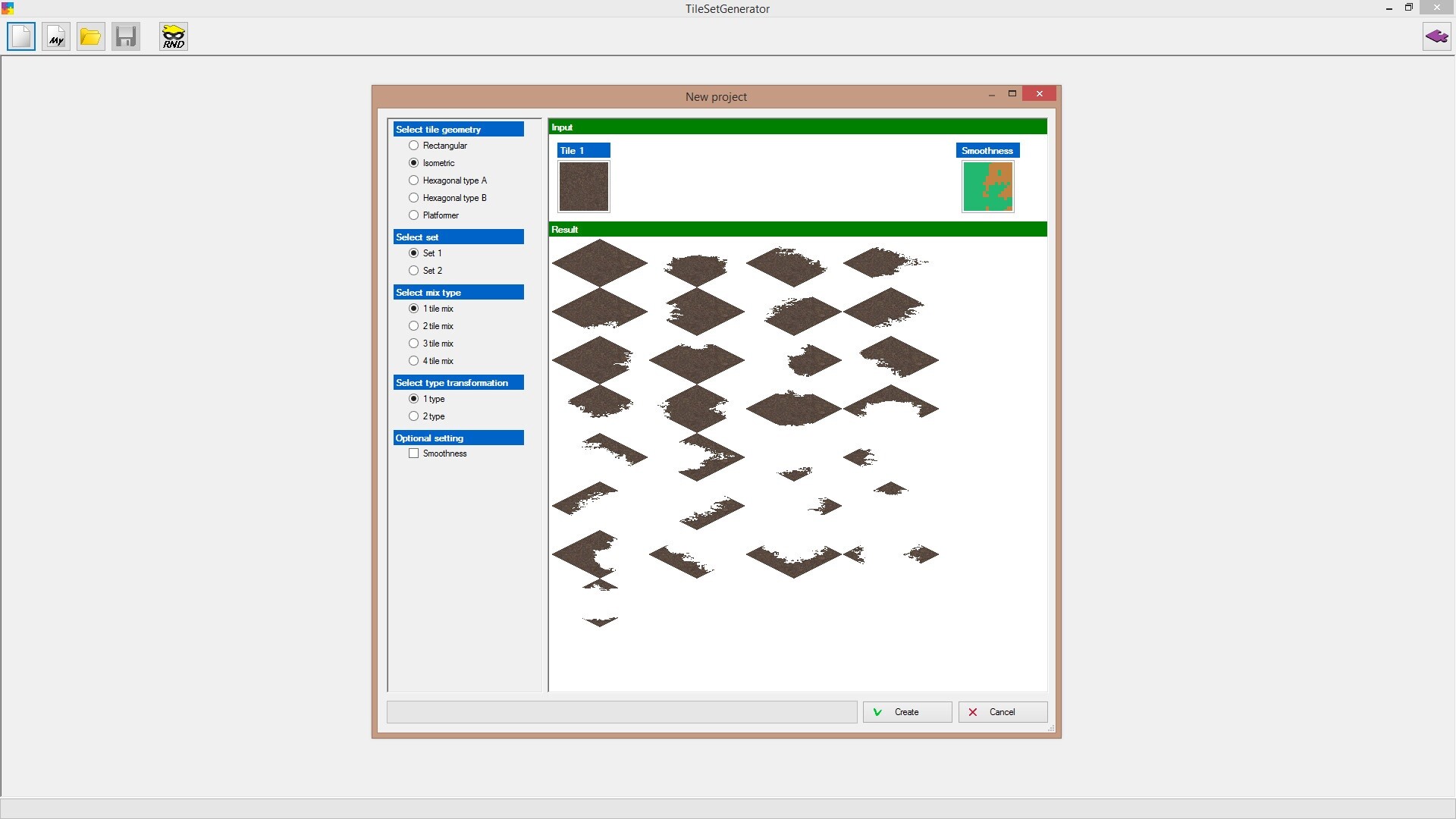1456x819 pixels.
Task: Select Set 2 radio button
Action: [414, 271]
